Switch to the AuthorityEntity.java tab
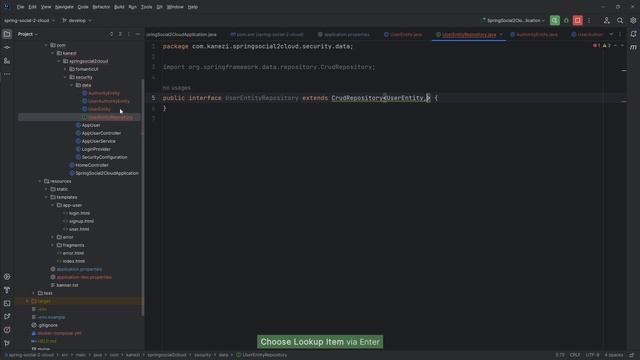Screen dimensions: 640x360 tap(533, 35)
